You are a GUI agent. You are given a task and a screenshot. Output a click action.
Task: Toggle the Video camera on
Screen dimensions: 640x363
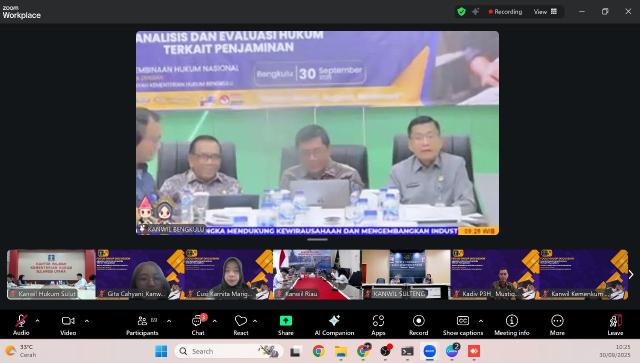68,321
